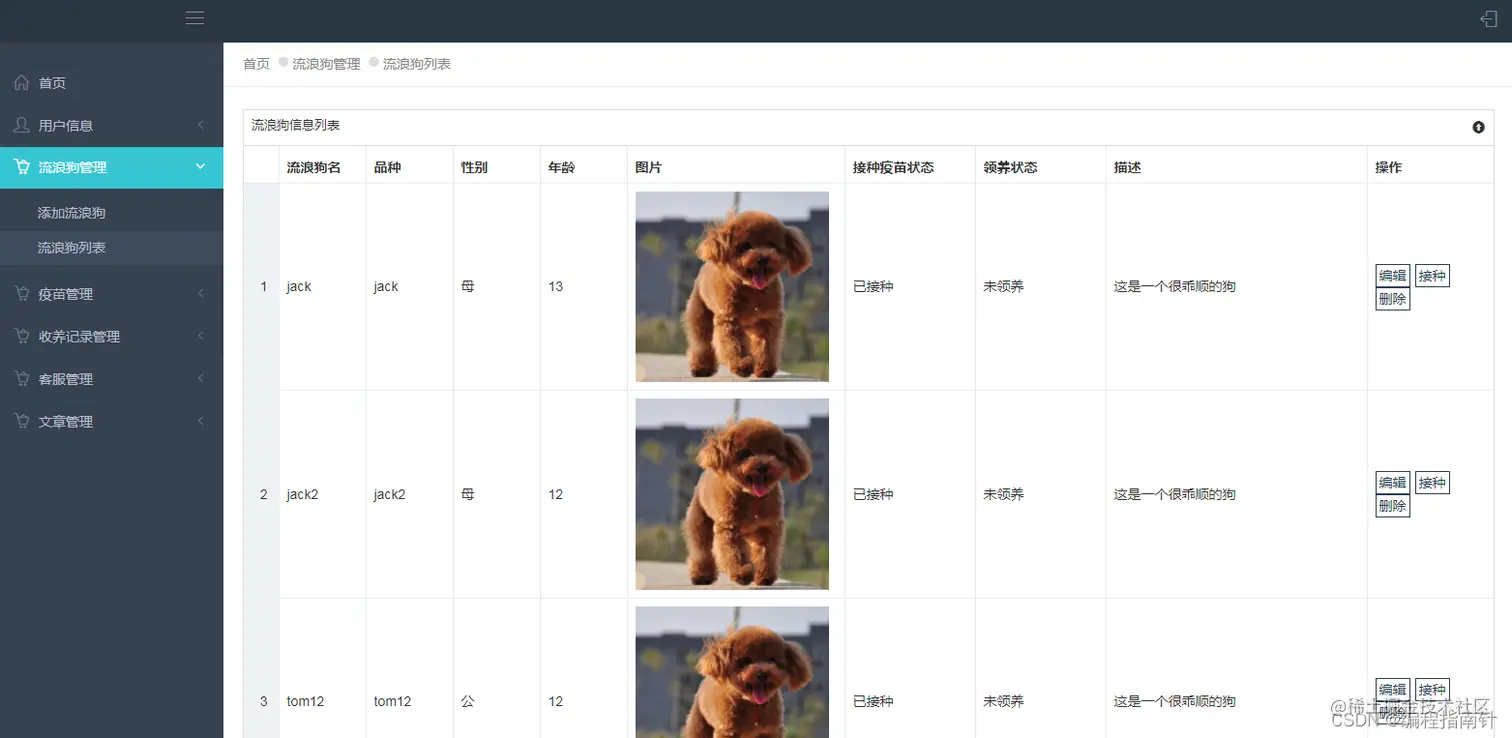Expand the 文章管理 menu chevron
Image resolution: width=1512 pixels, height=738 pixels.
click(x=201, y=421)
